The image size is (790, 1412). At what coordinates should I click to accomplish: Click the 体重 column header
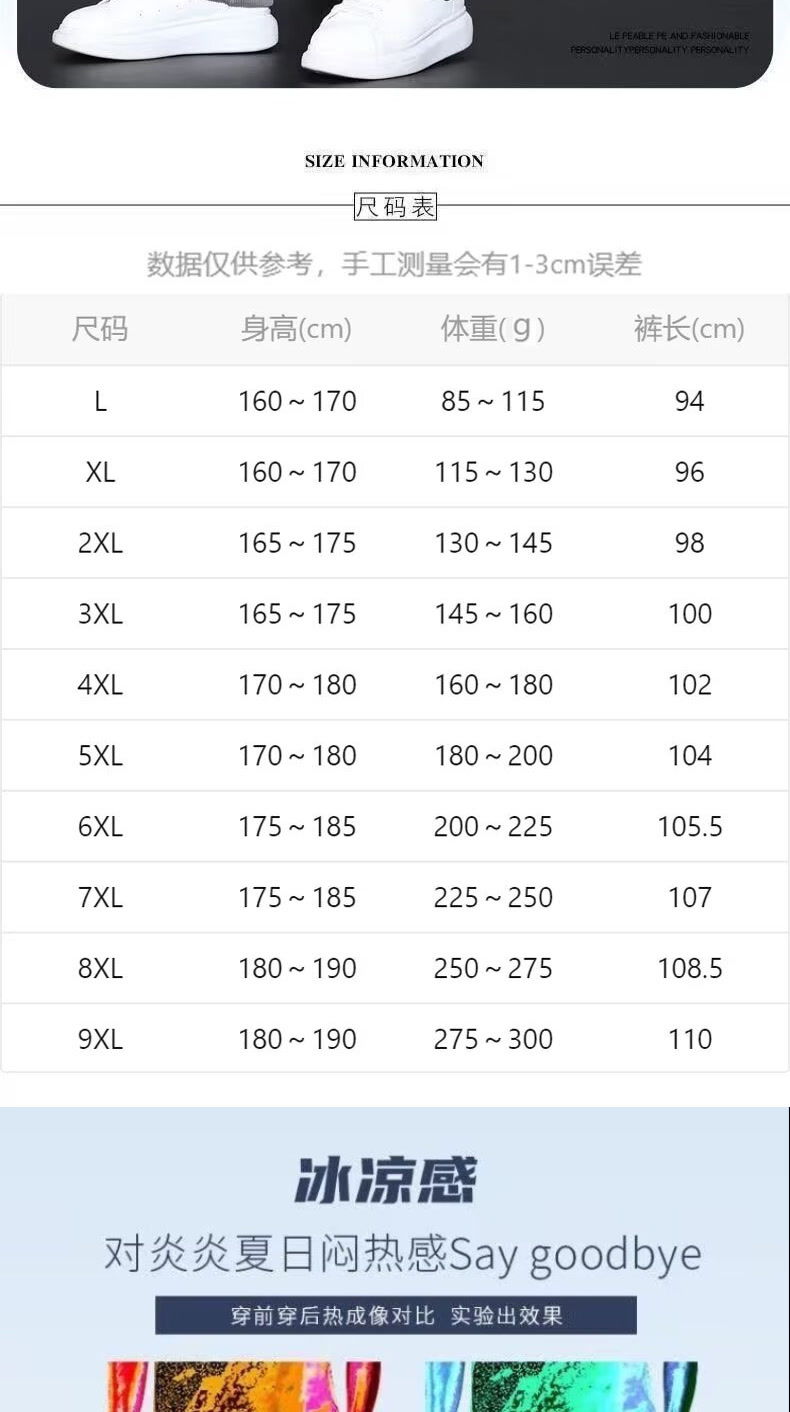(493, 329)
